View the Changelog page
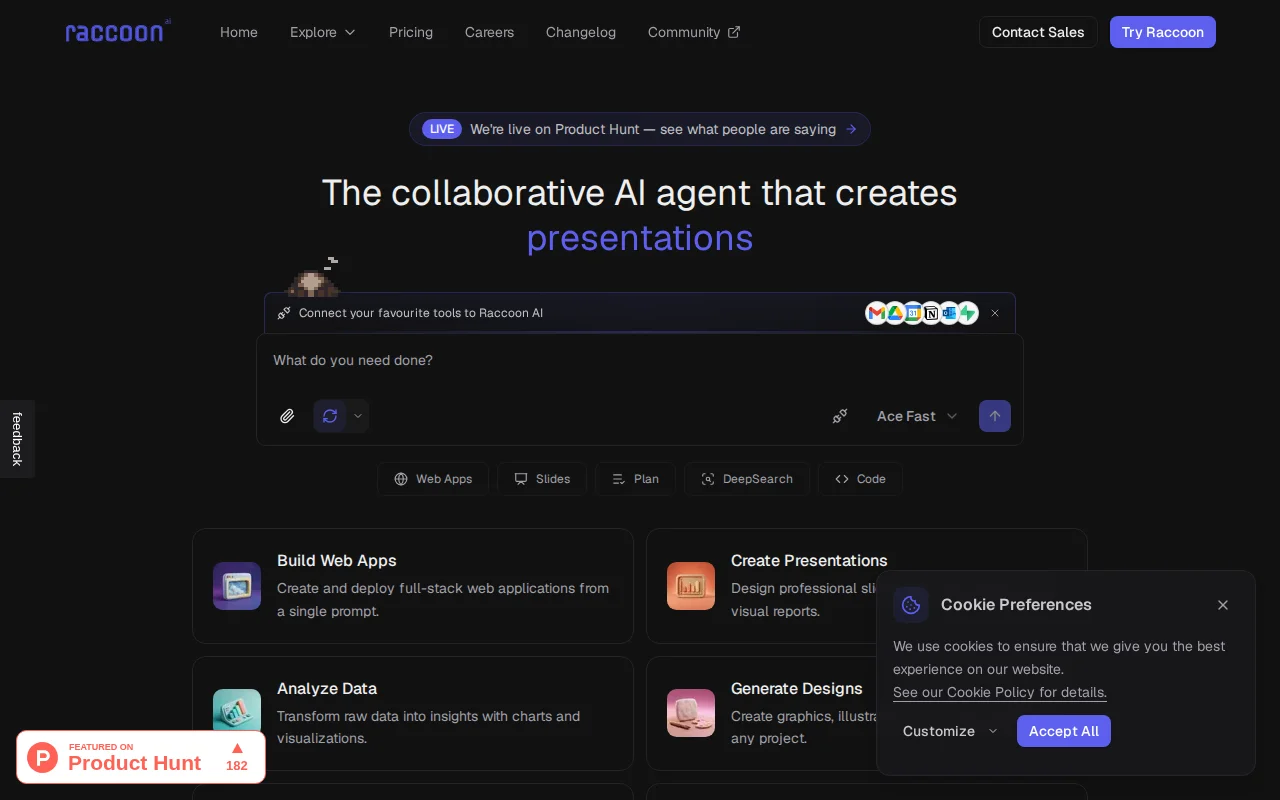Viewport: 1280px width, 800px height. coord(581,32)
